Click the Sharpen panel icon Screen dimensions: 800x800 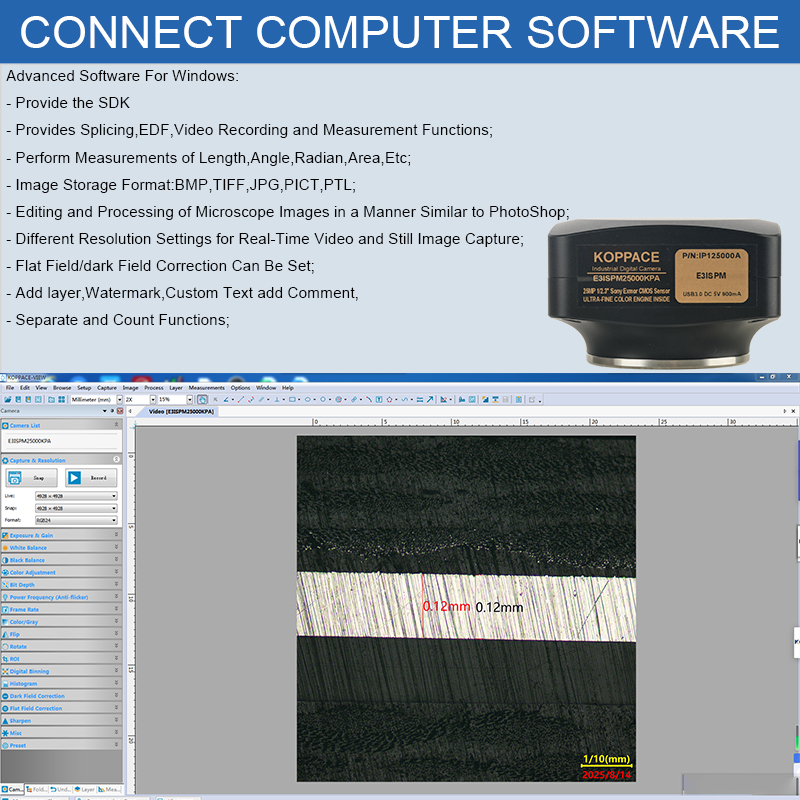tap(5, 721)
